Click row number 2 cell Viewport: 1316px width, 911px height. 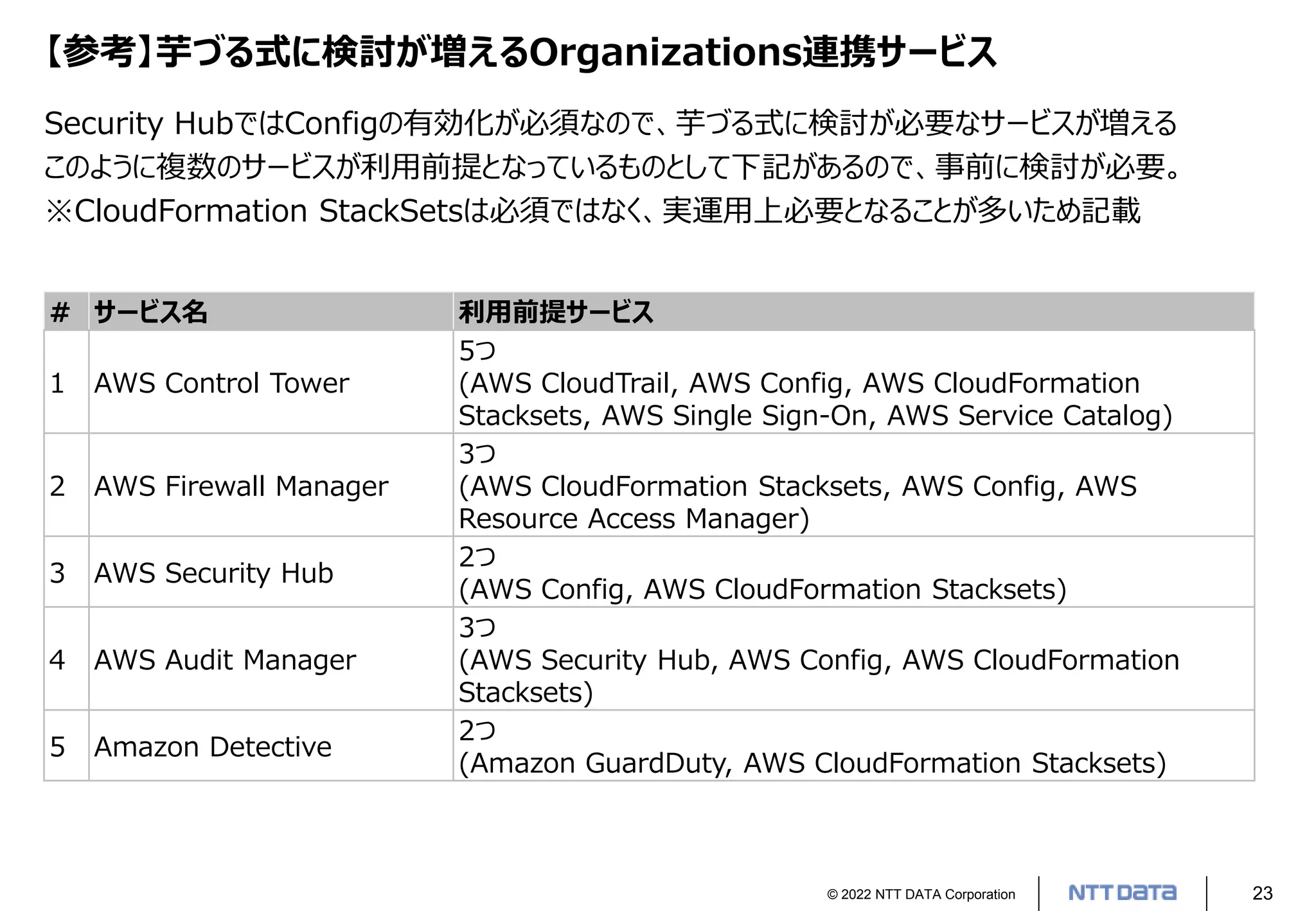click(x=66, y=485)
